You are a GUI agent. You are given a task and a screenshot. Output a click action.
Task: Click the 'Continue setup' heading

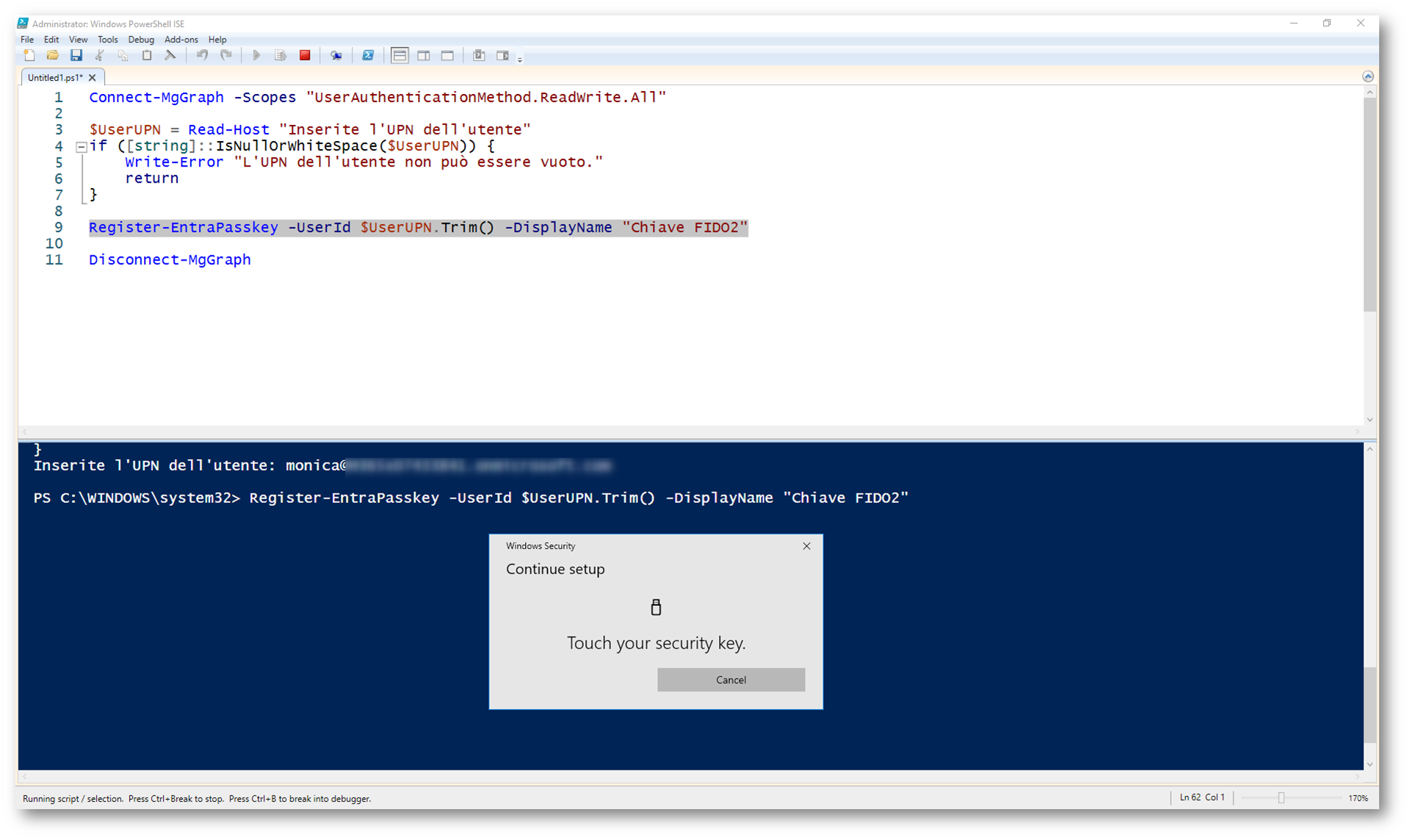(555, 569)
